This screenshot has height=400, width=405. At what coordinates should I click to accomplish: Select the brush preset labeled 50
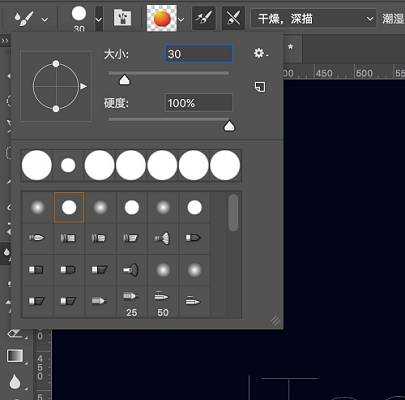pos(163,303)
